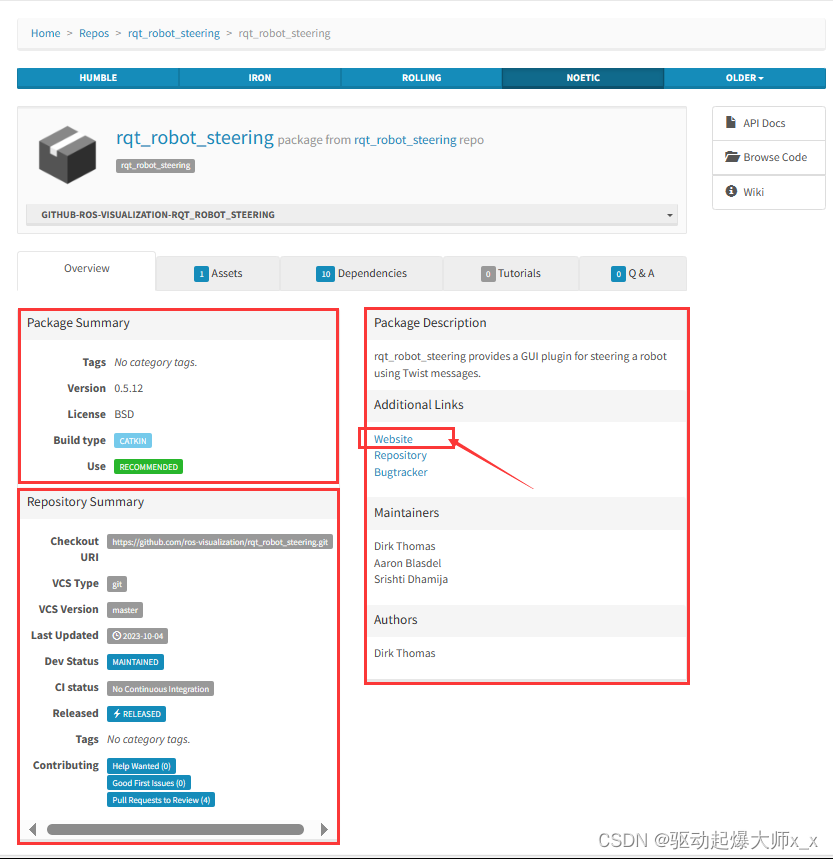Screen dimensions: 833x859
Task: Open the Website link
Action: click(x=393, y=439)
